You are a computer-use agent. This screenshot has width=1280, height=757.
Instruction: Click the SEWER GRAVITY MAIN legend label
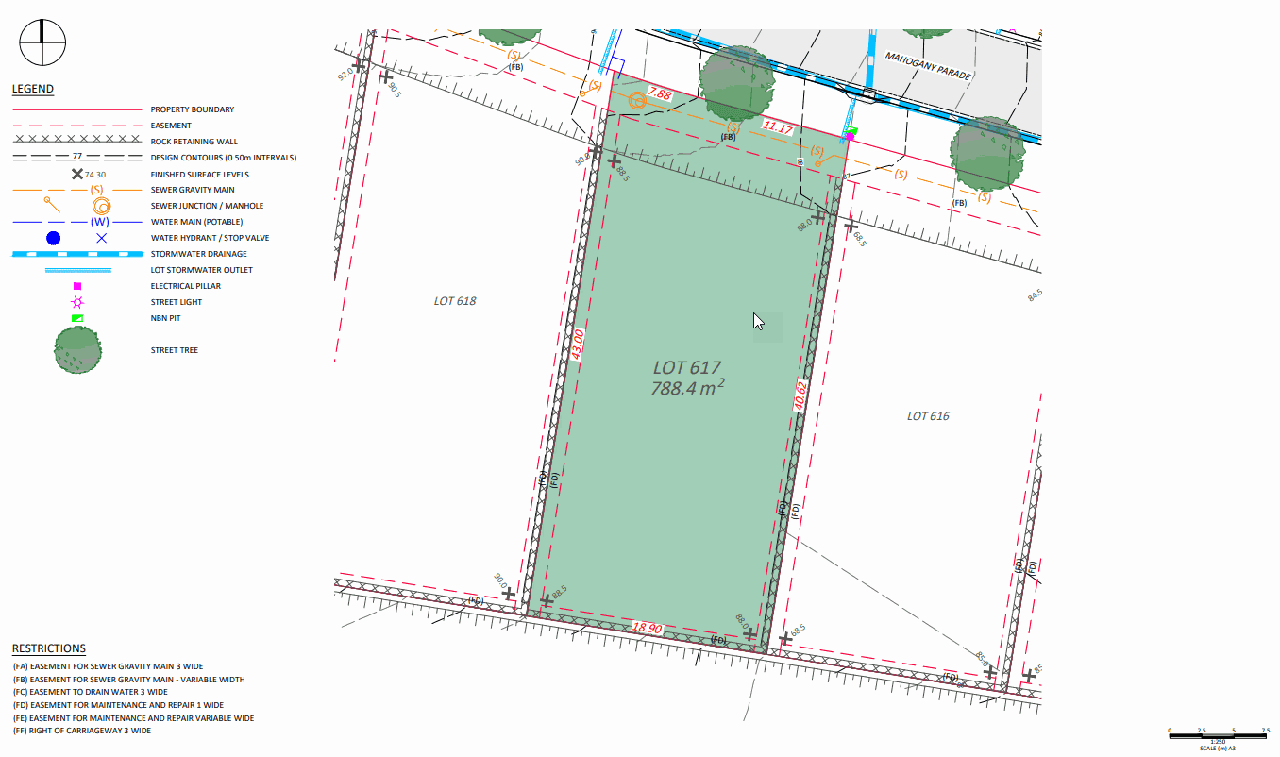point(193,190)
